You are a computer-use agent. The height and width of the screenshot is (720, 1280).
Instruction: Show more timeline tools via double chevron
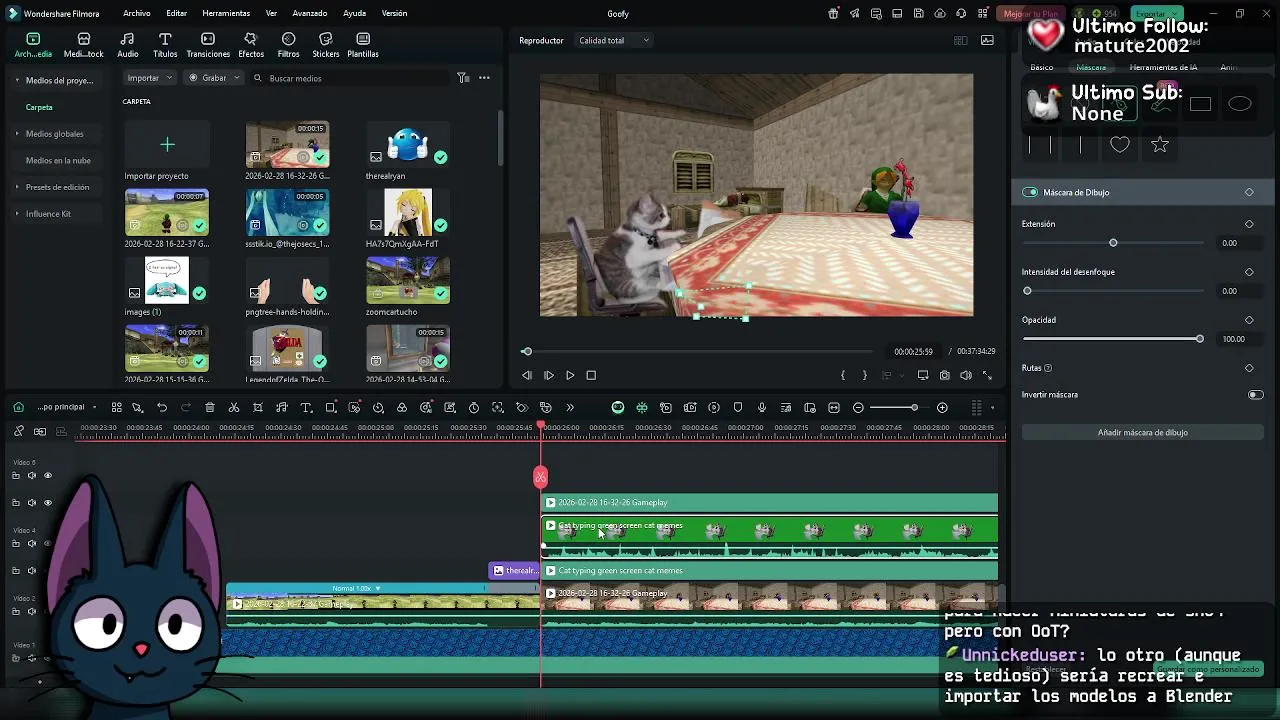pos(570,407)
